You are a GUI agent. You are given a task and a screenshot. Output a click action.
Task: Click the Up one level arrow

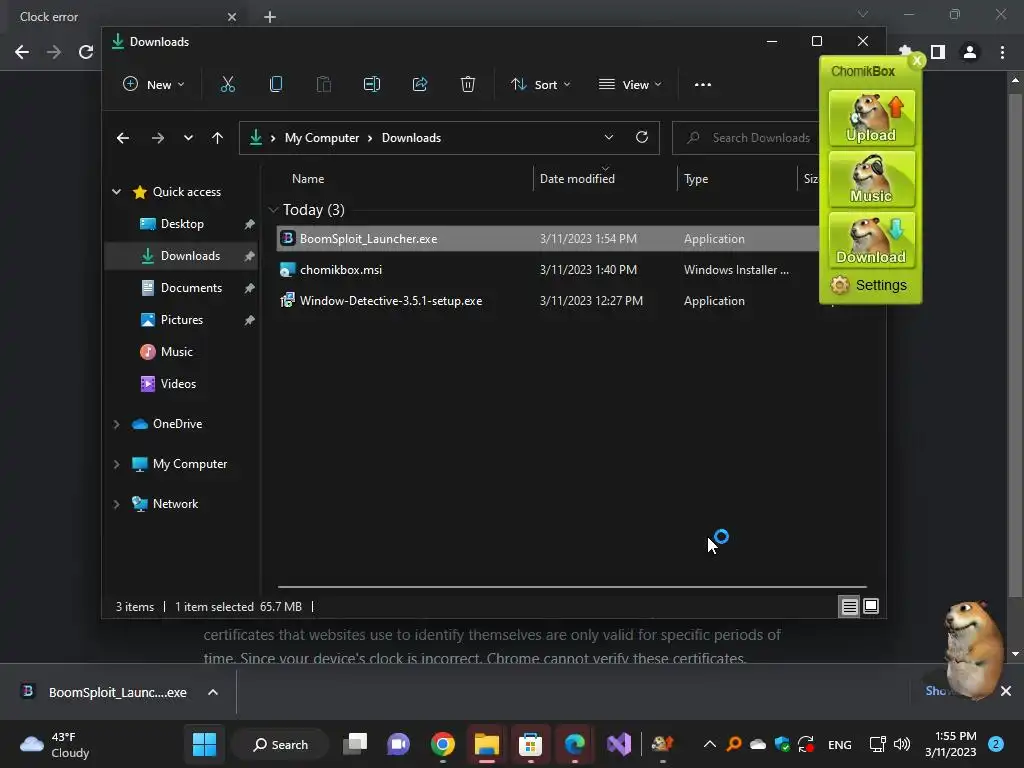[217, 138]
